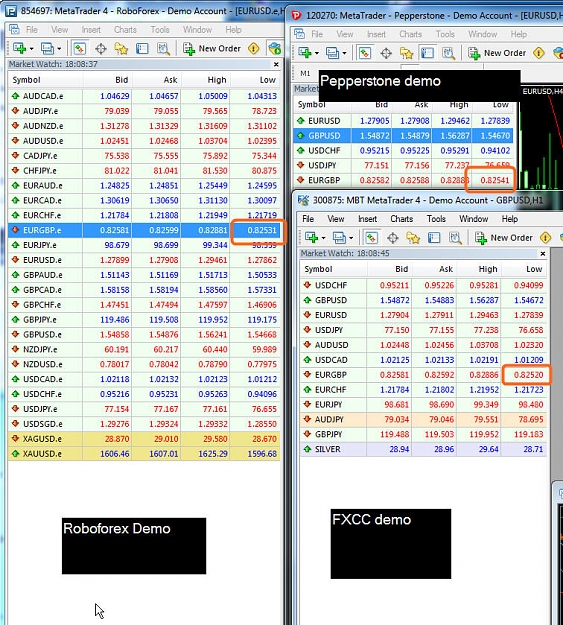Select USDCAD row in MBT Market Watch
Viewport: 563px width, 625px height.
coord(423,360)
